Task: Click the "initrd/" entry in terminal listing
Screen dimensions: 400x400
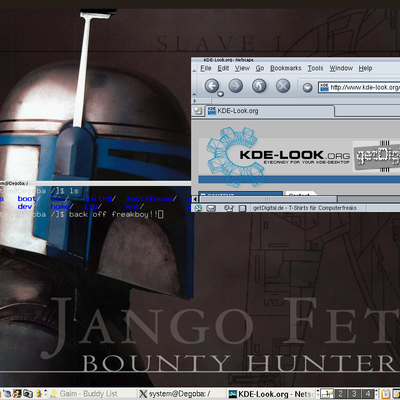Action: [100, 199]
